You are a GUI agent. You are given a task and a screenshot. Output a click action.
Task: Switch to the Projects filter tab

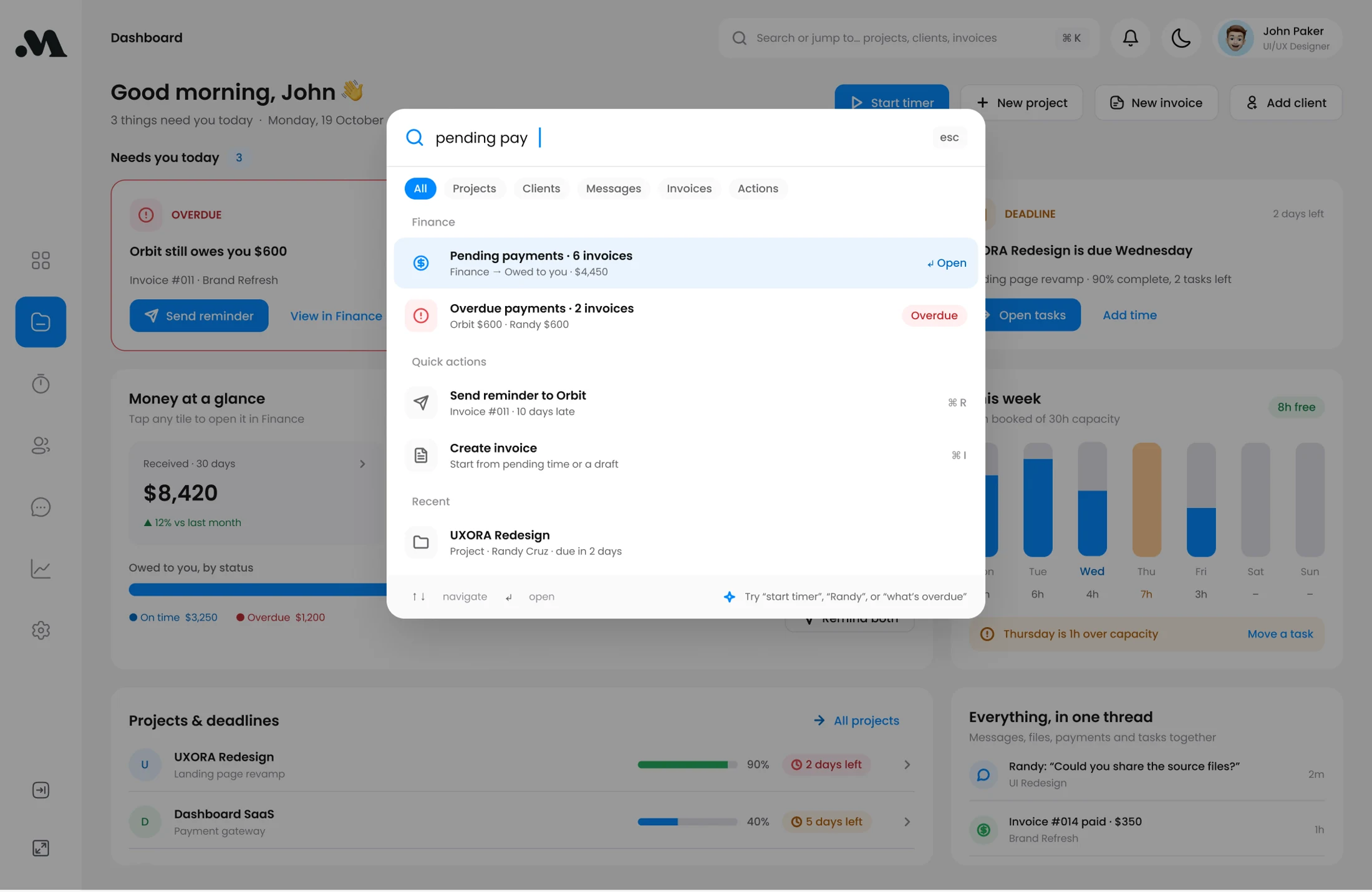click(x=474, y=188)
